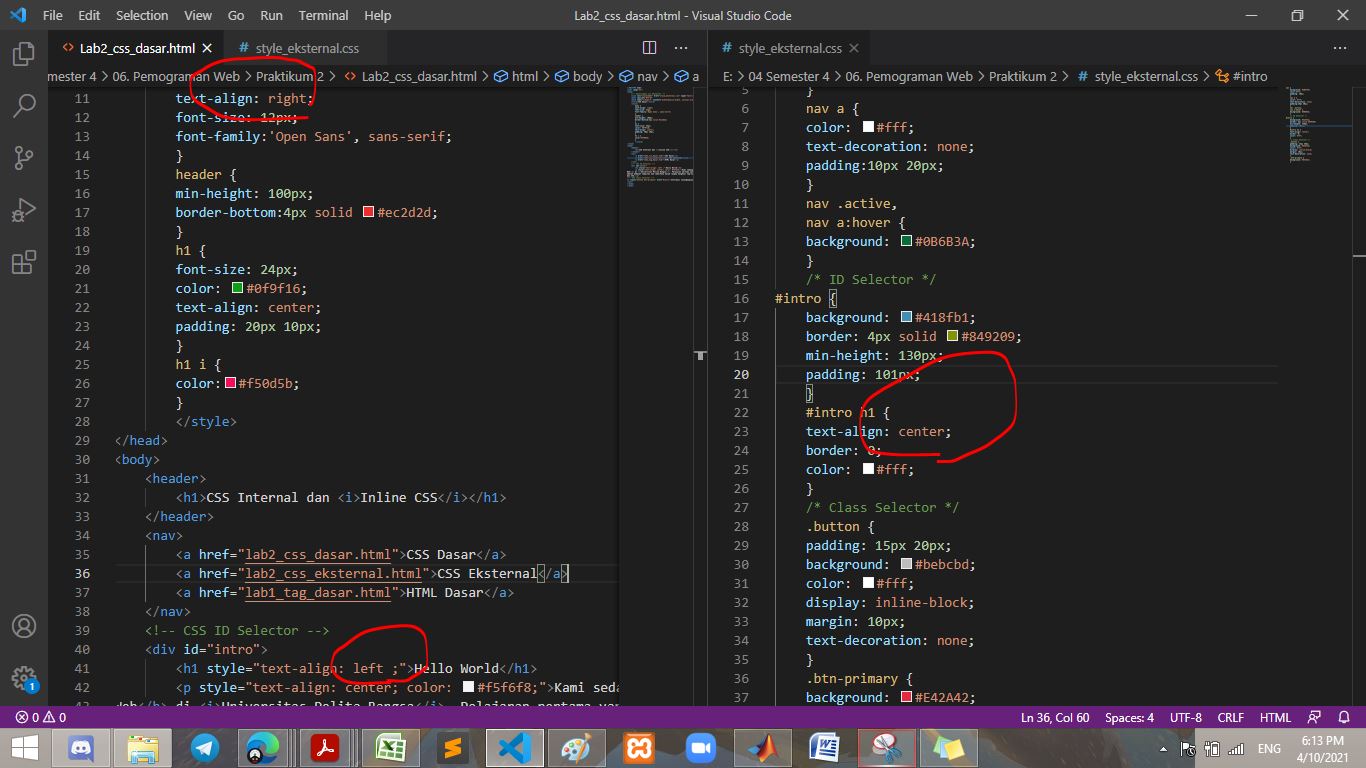Click the UTF-8 encoding button

(x=1185, y=717)
